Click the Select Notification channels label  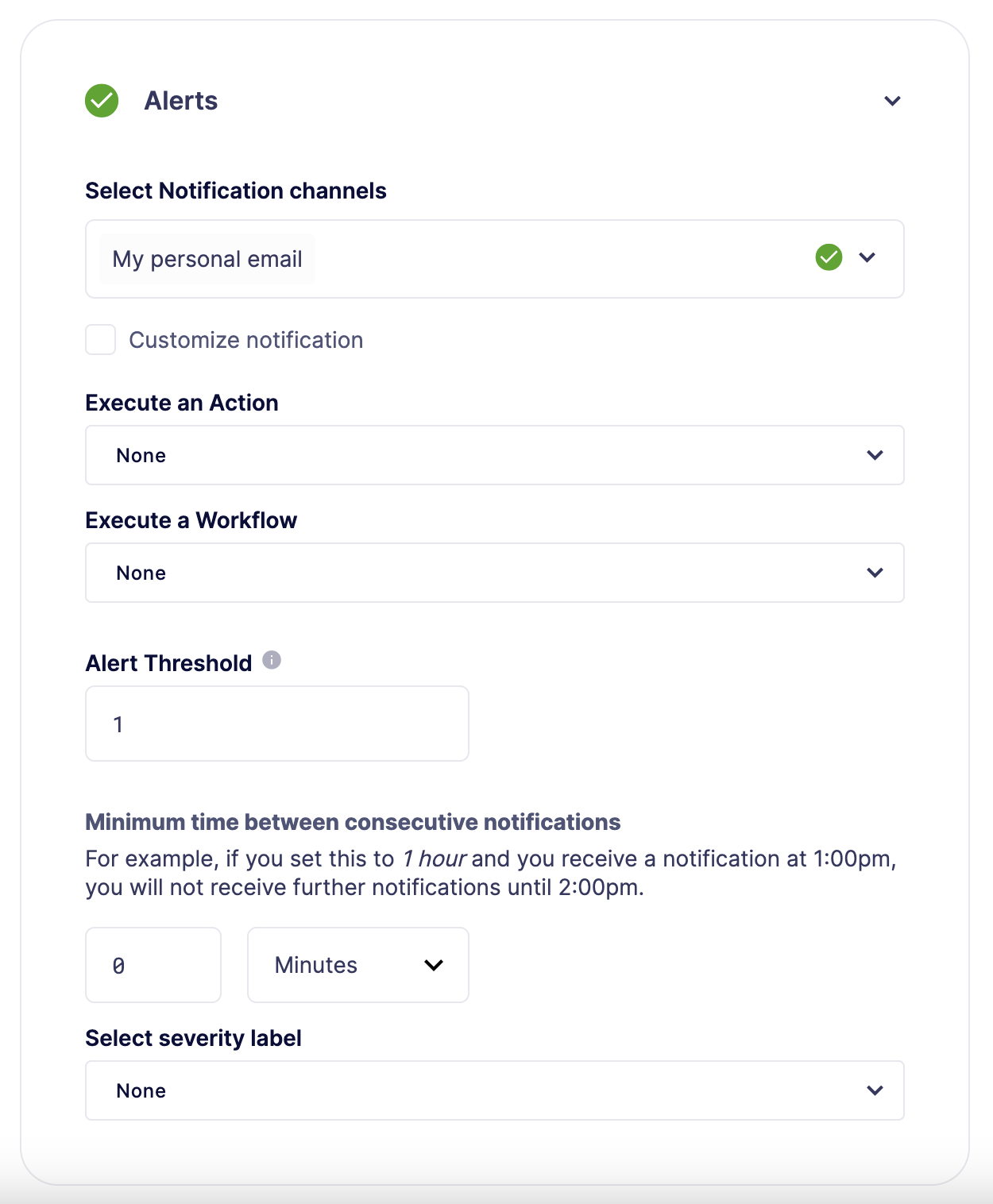coord(235,191)
